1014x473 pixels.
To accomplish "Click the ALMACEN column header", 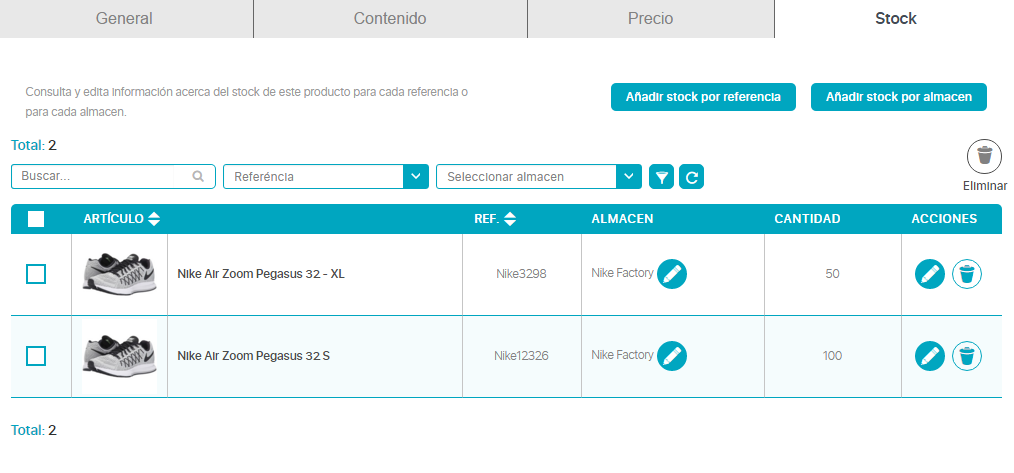I will point(622,219).
